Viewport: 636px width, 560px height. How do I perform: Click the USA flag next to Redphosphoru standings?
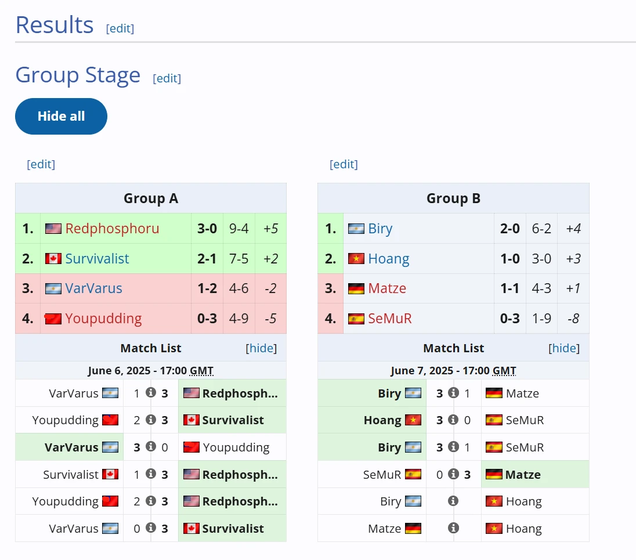[x=53, y=229]
